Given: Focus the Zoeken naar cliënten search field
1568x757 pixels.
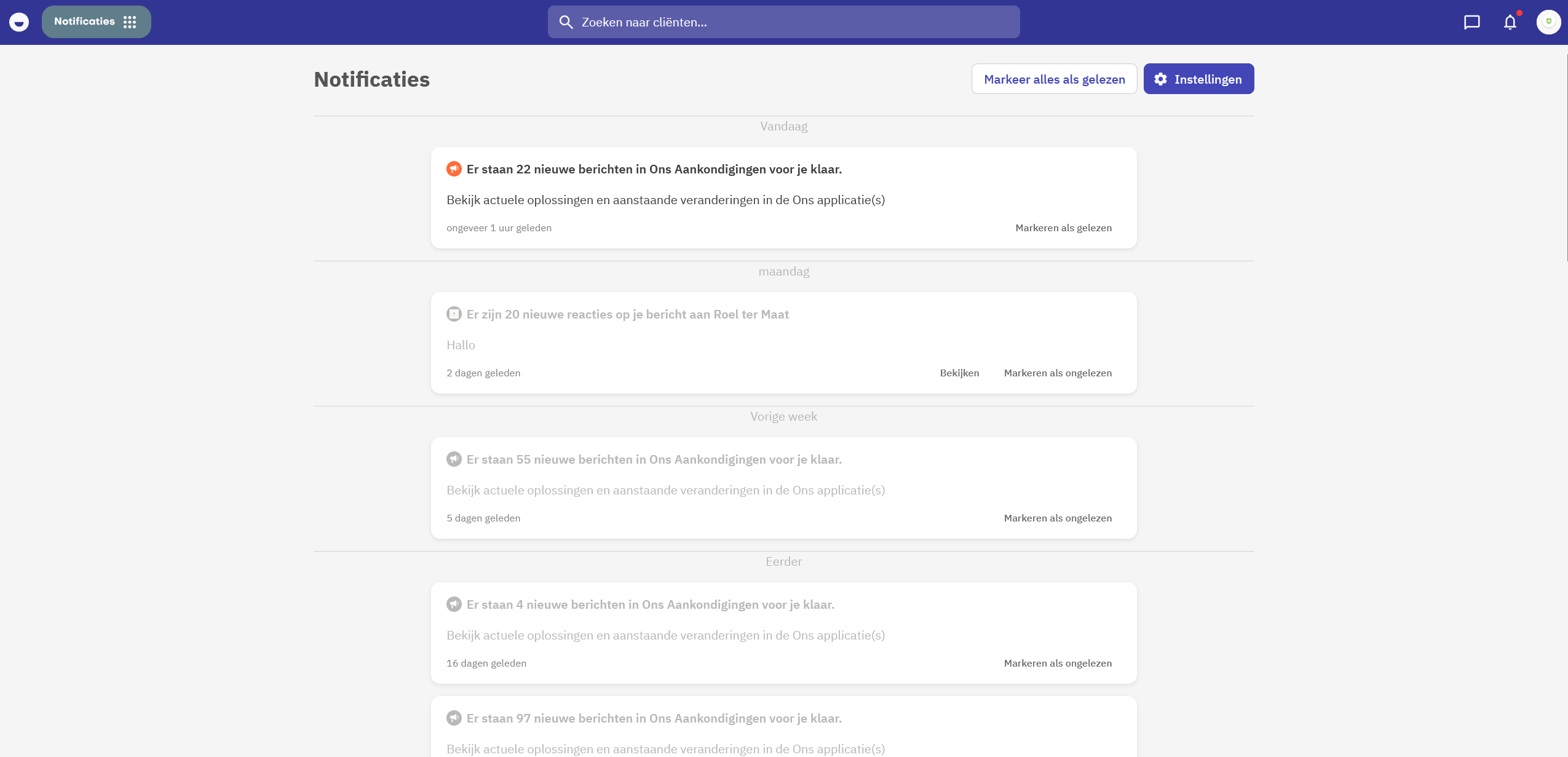Looking at the screenshot, I should [783, 22].
